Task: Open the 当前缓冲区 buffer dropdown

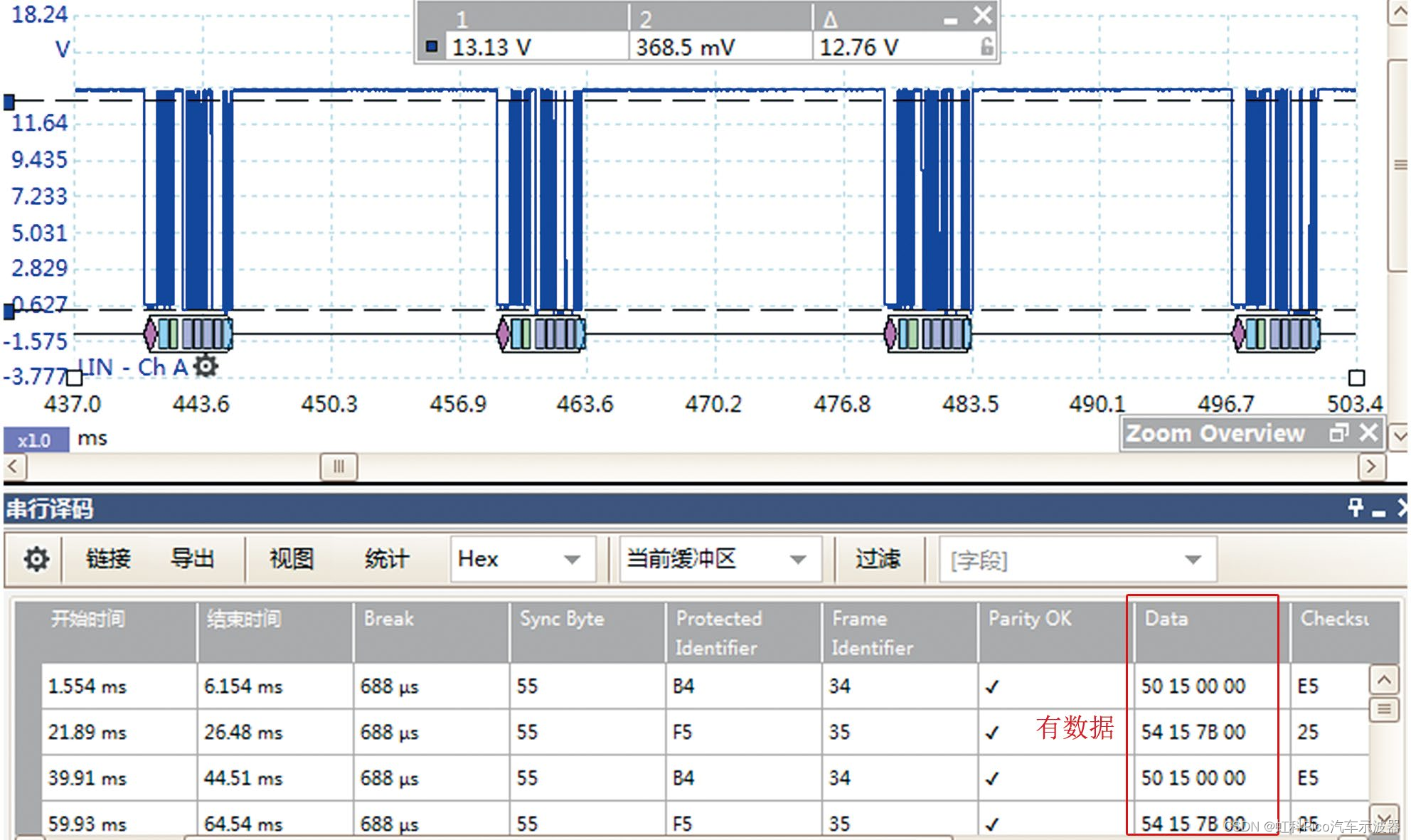Action: pyautogui.click(x=720, y=559)
